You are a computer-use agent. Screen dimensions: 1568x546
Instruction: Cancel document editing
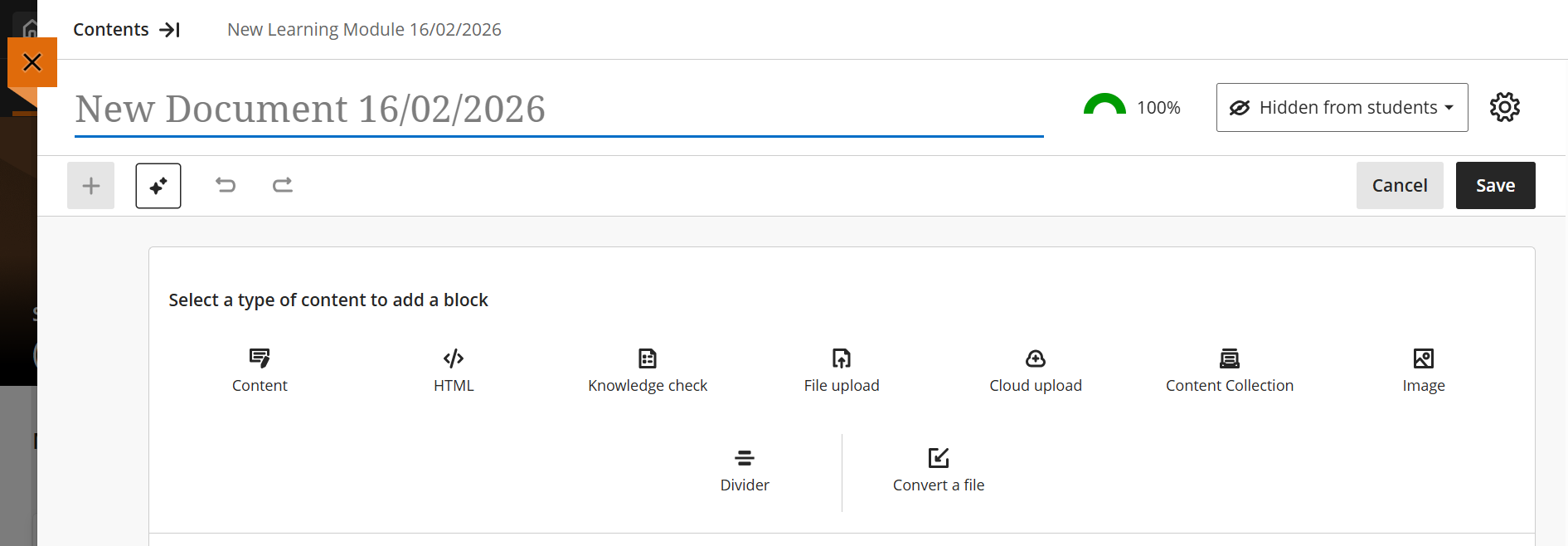click(1400, 186)
